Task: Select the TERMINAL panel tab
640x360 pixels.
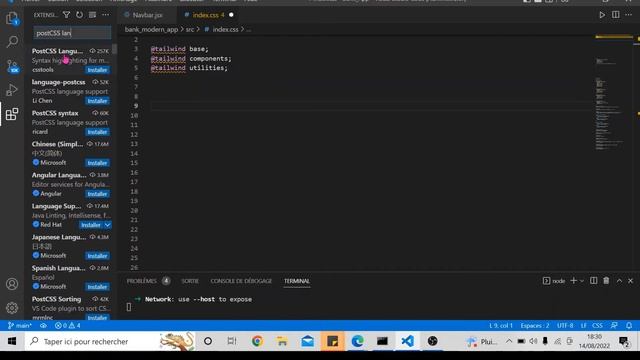Action: (297, 281)
